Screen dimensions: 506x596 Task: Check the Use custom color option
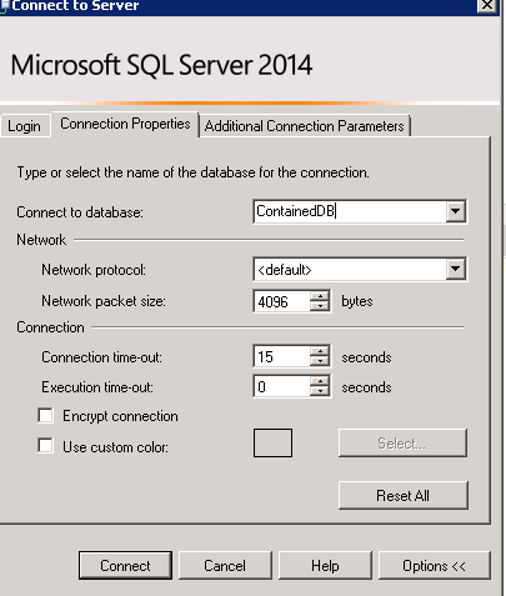point(46,445)
